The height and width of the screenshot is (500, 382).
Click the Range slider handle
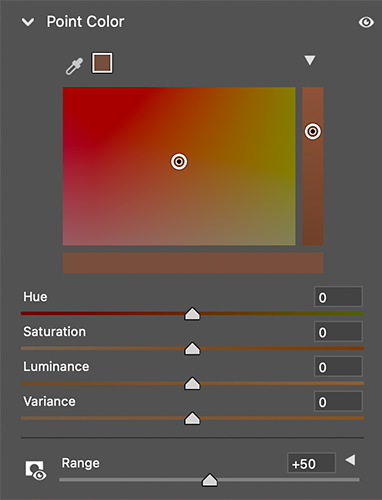[210, 480]
